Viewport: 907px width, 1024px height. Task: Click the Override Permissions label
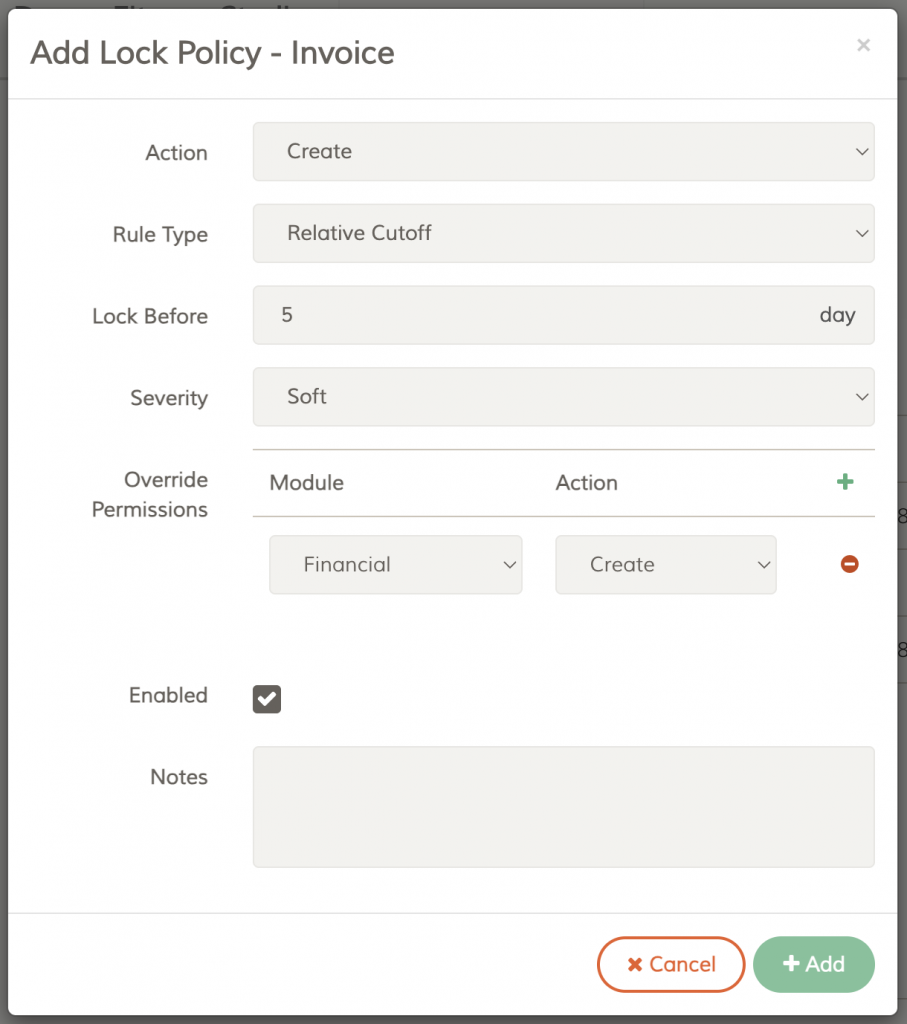click(150, 494)
